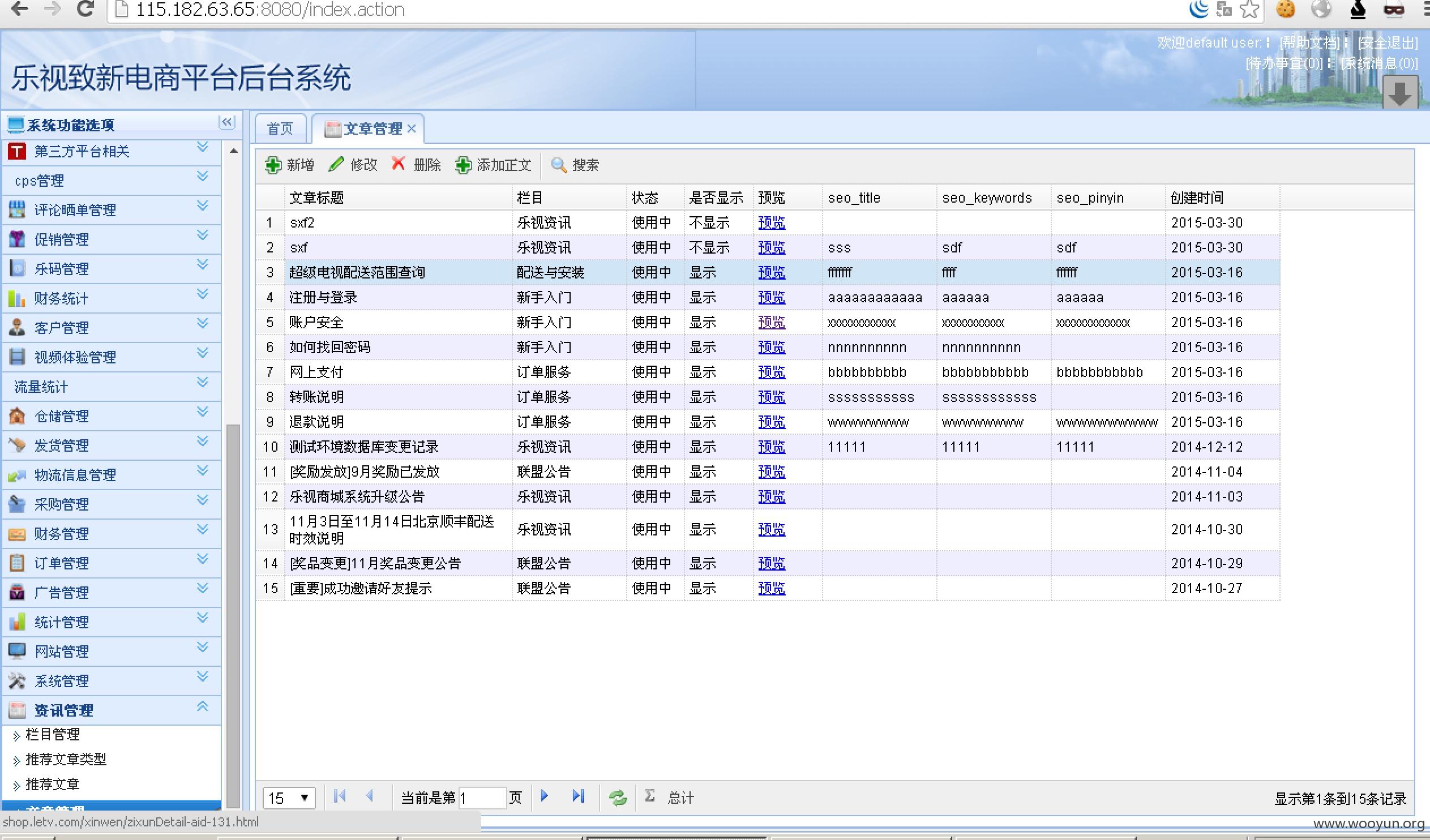The width and height of the screenshot is (1430, 840).
Task: Click the 系统管理 tools icon
Action: pos(17,680)
